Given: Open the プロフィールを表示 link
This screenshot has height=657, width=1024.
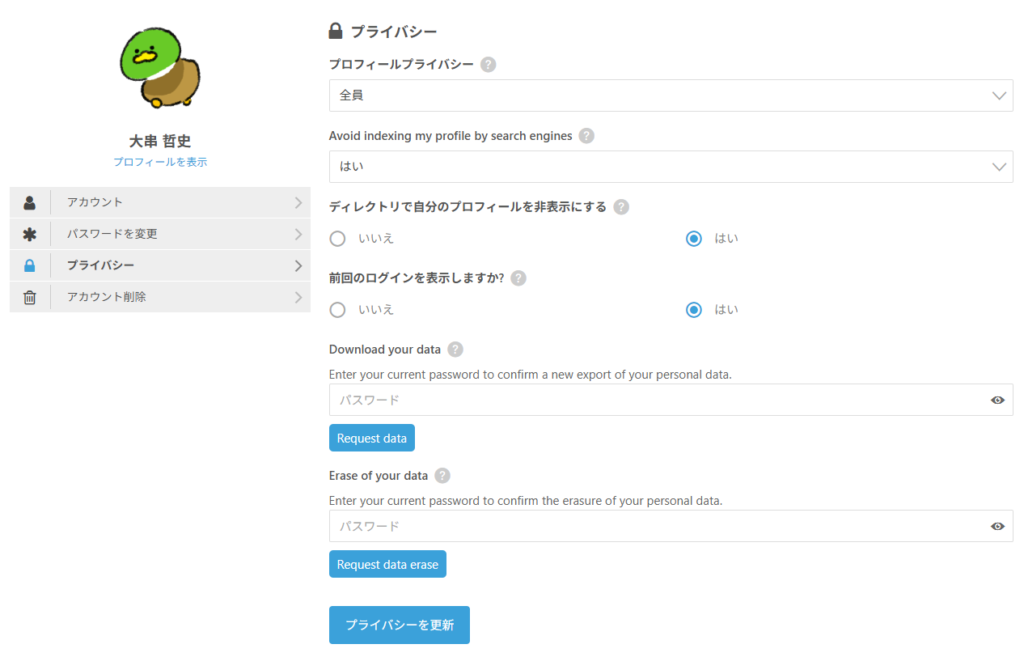Looking at the screenshot, I should [160, 162].
